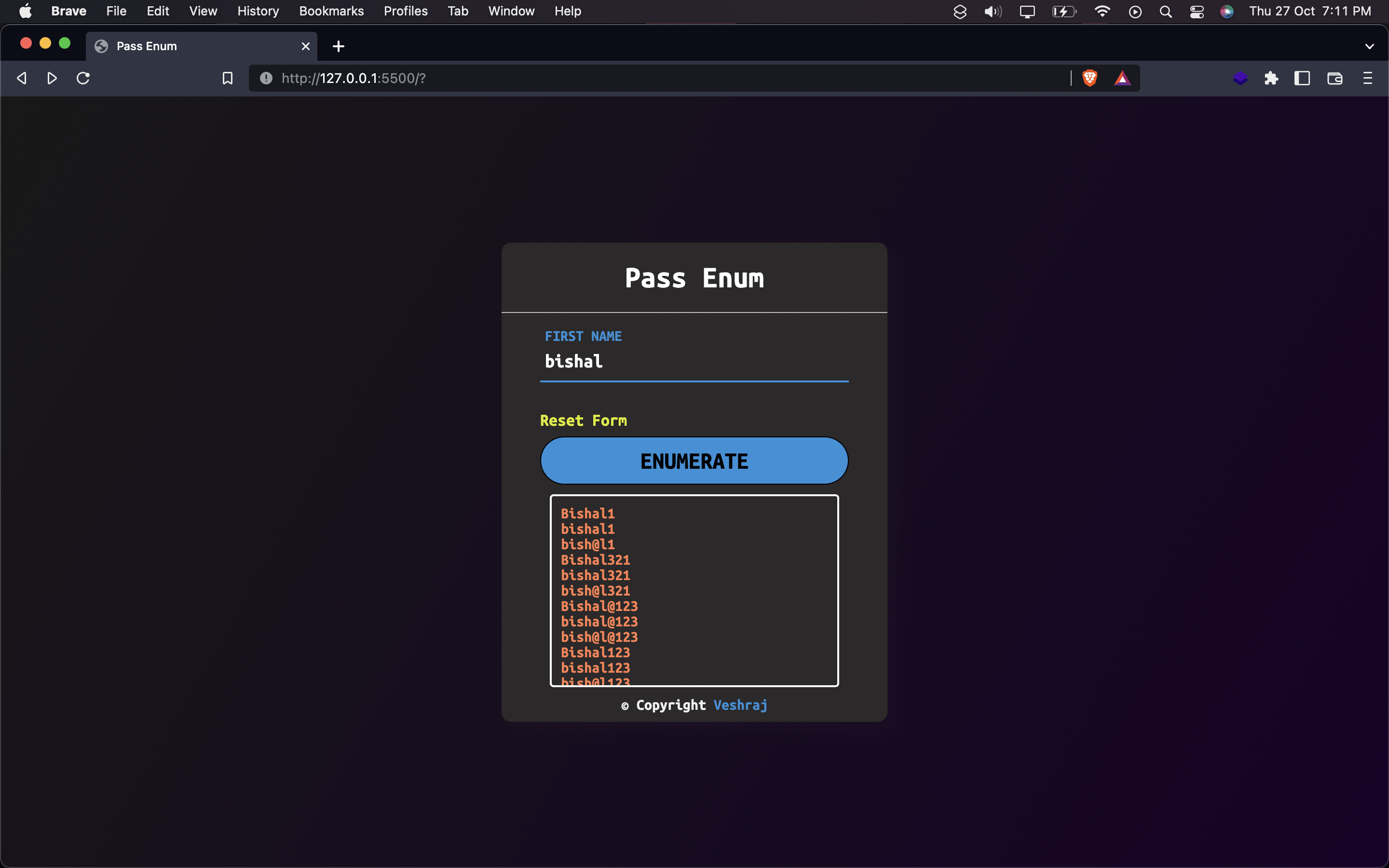Reload the page with the refresh icon
The height and width of the screenshot is (868, 1389).
pos(83,78)
